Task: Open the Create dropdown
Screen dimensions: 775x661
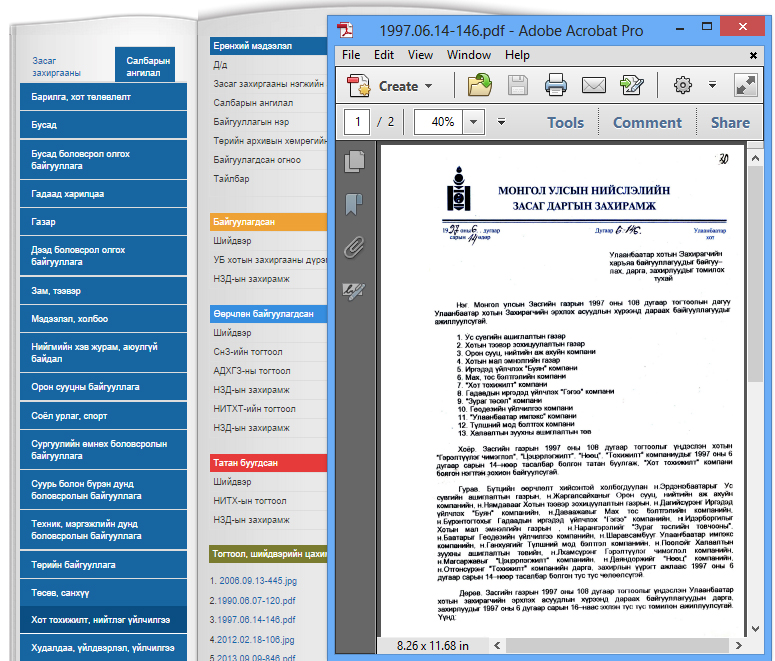Action: (x=392, y=86)
